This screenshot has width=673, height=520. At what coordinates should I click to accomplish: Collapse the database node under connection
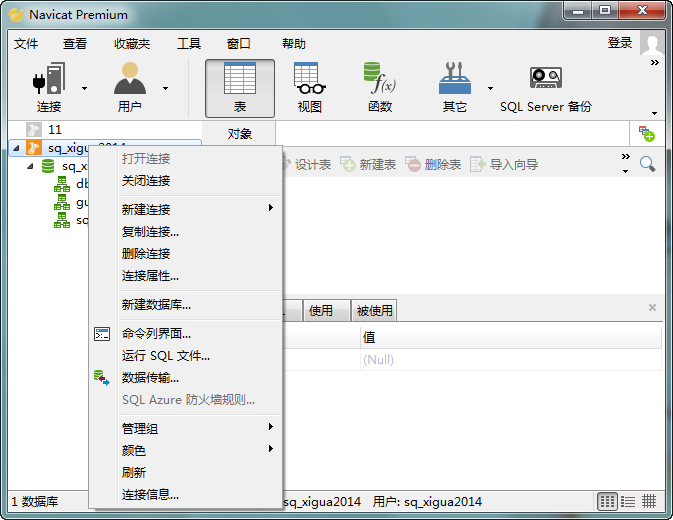[x=30, y=166]
